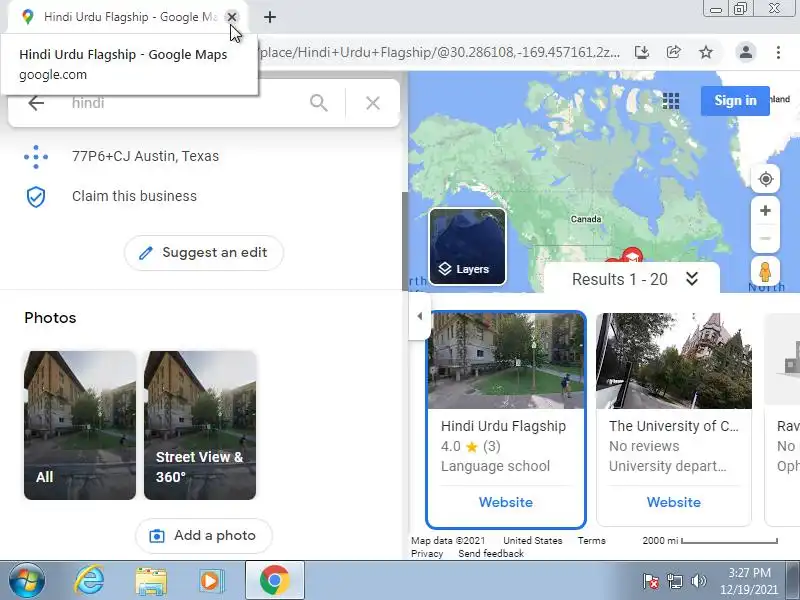
Task: Close the Hindi Urdu Flagship browser tab
Action: coord(232,17)
